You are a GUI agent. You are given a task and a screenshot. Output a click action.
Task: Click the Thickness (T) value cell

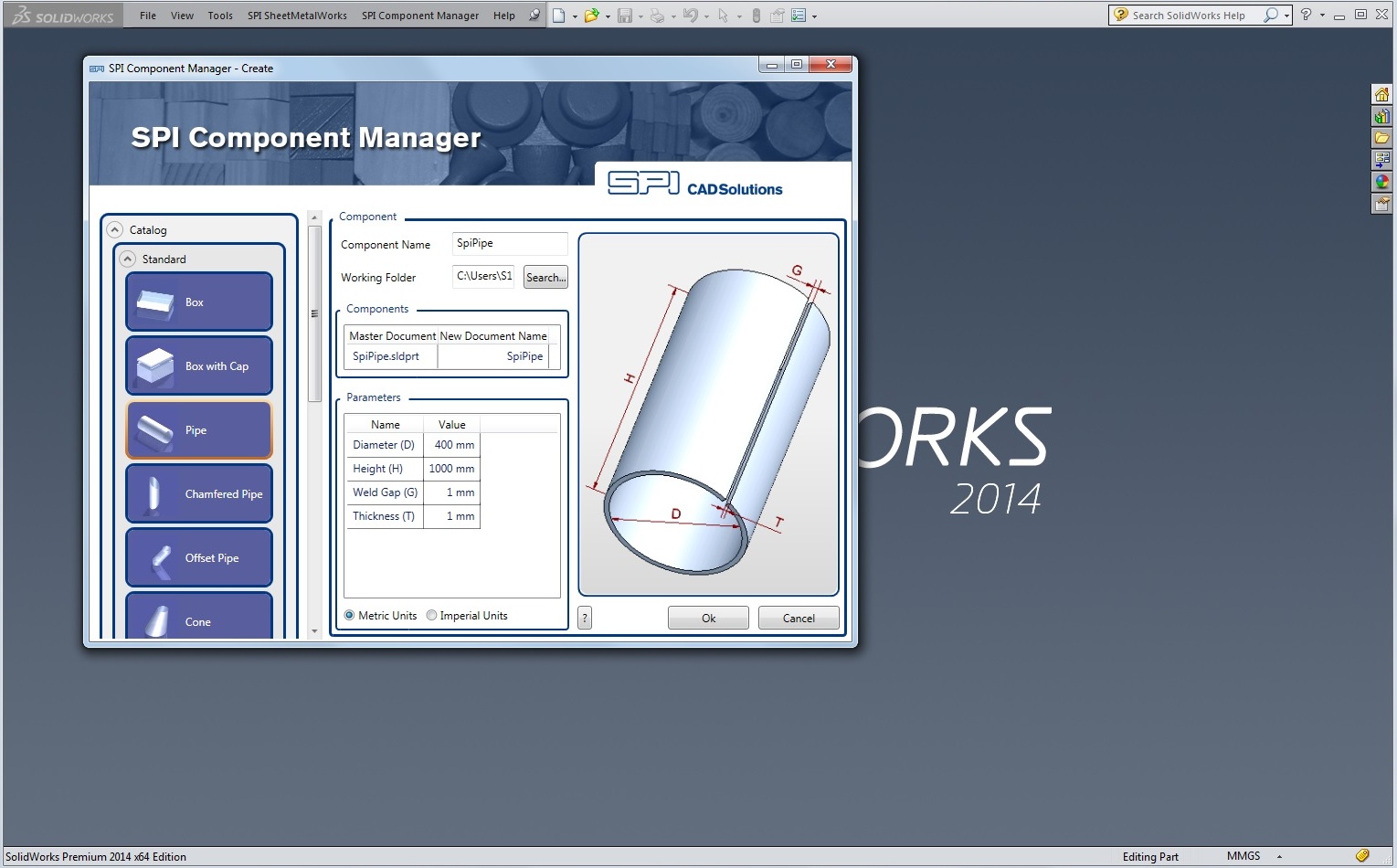coord(451,516)
